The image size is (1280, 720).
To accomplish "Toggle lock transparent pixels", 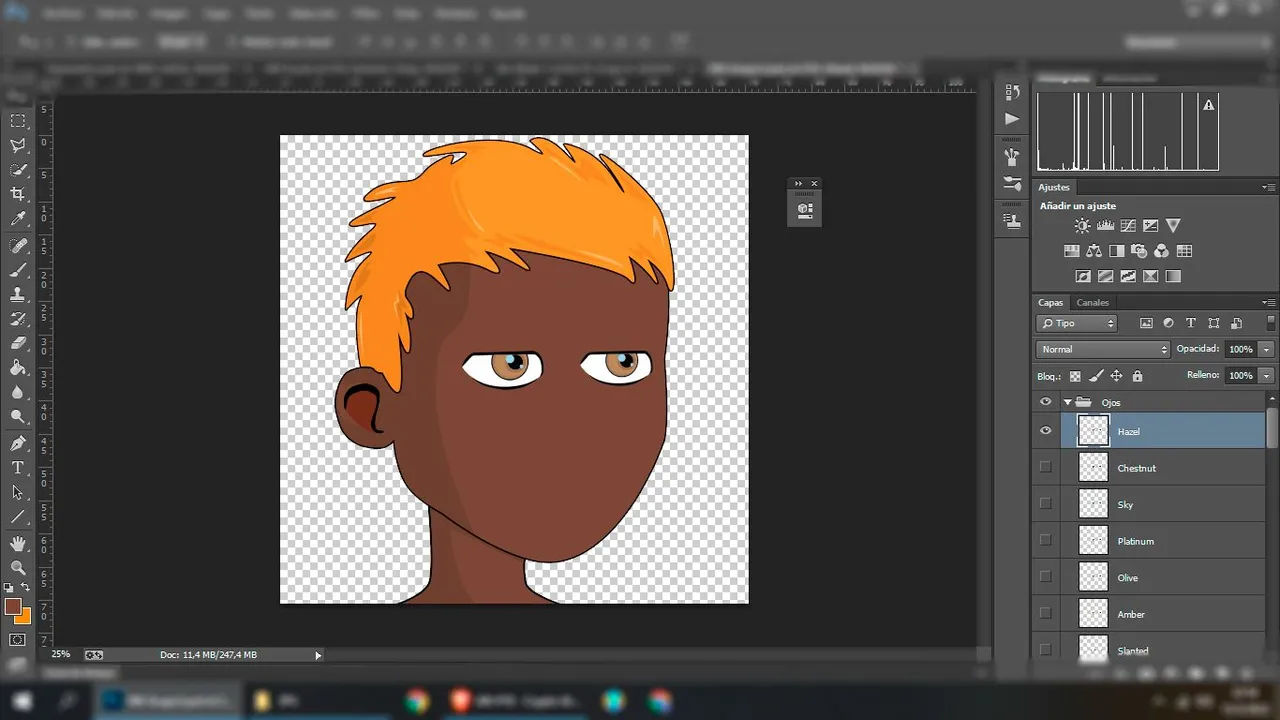I will (1075, 376).
